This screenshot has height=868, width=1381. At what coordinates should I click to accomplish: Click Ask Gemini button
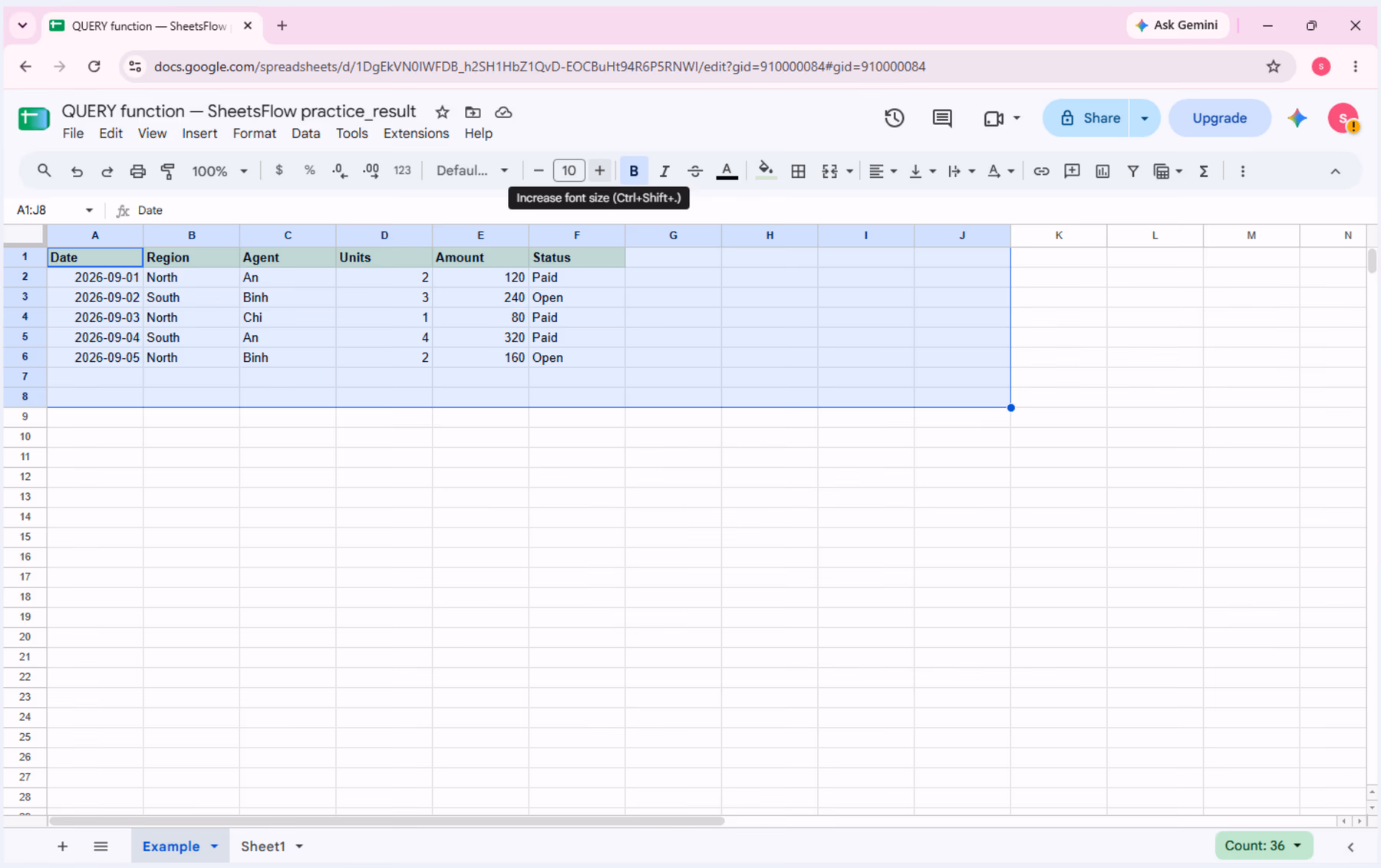(1178, 25)
